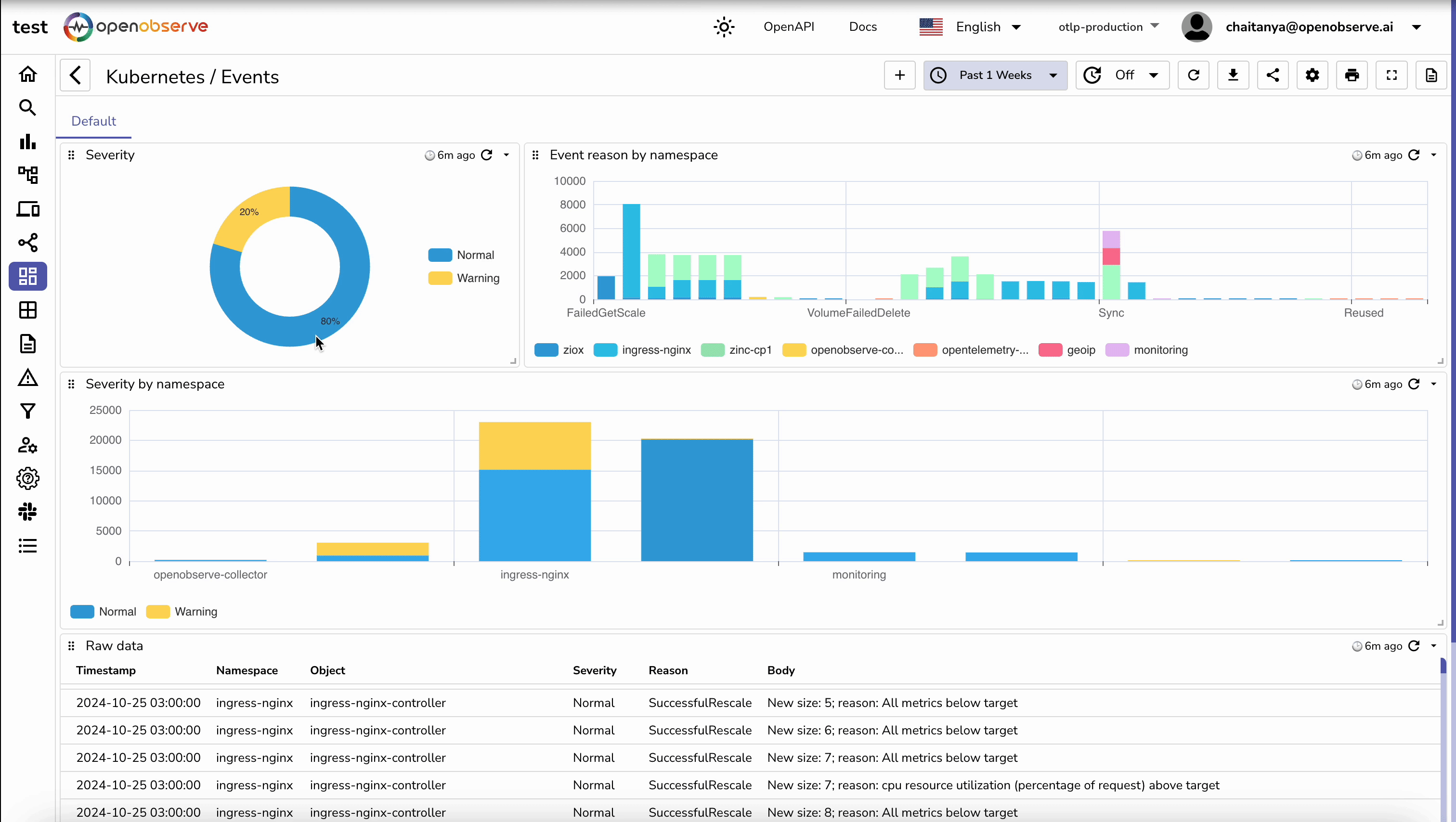
Task: Click the back arrow on Kubernetes Events page
Action: (75, 75)
